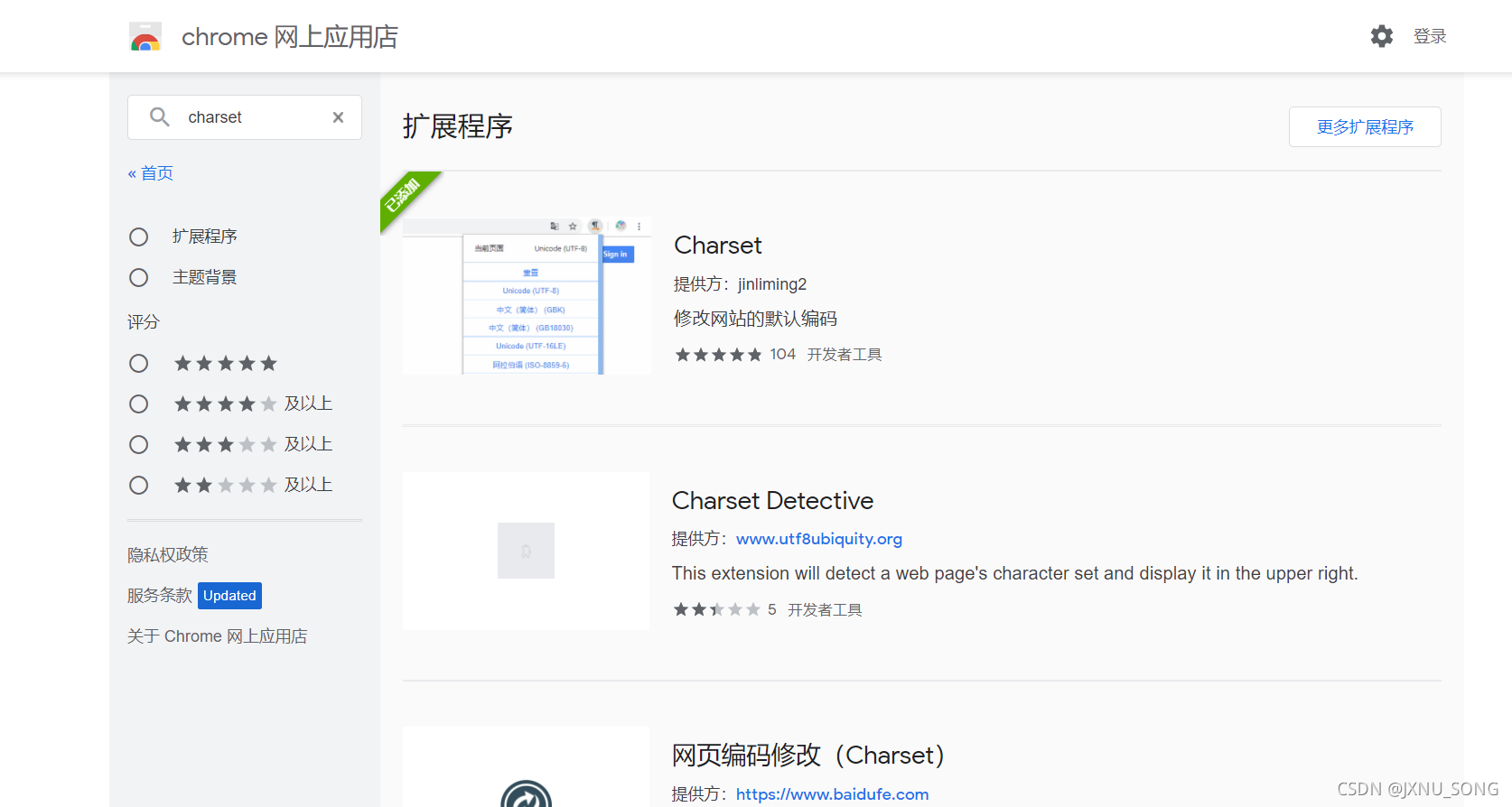Click the Charset star rating

point(719,355)
